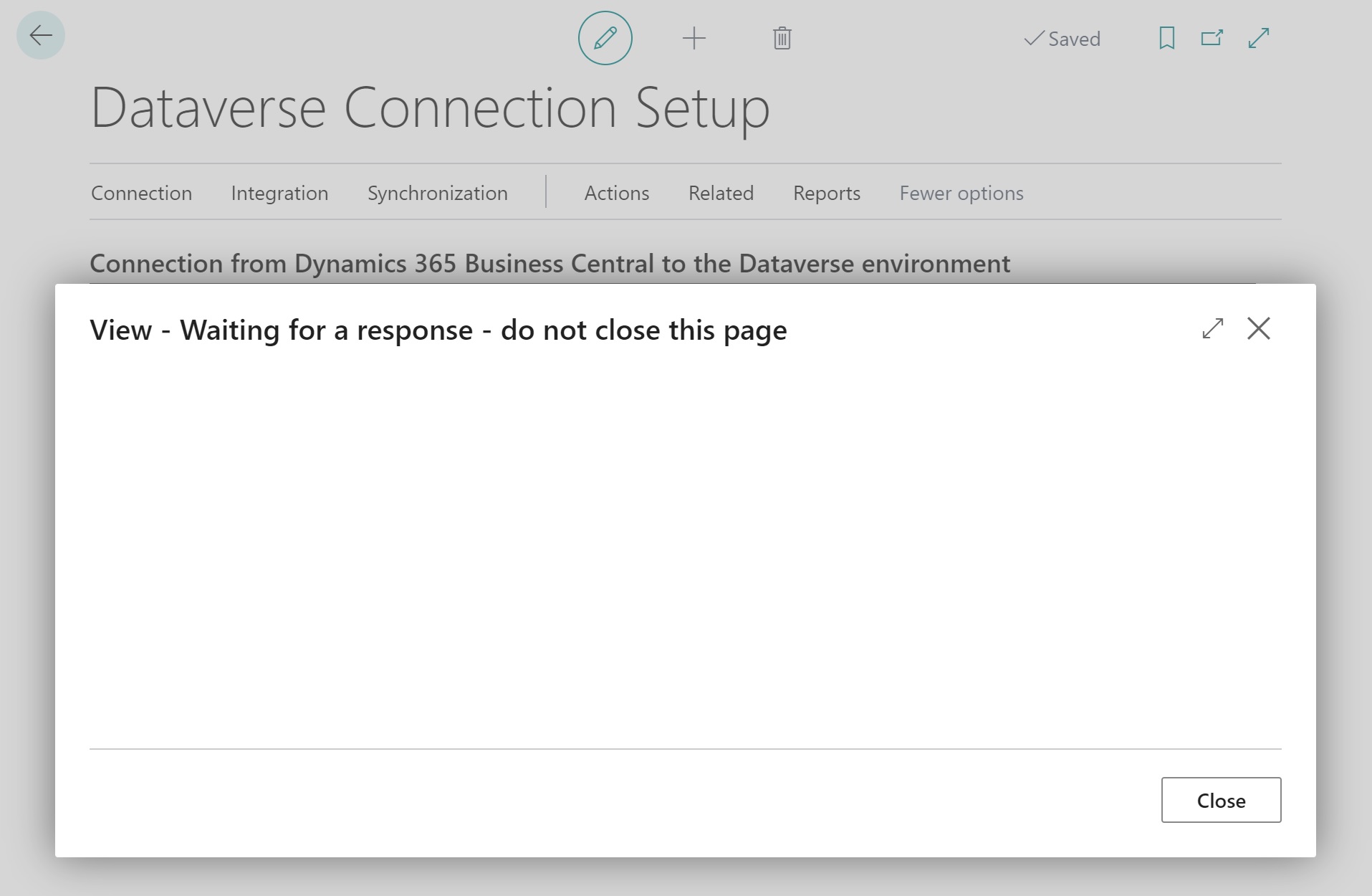Screen dimensions: 1372x896
Task: Dismiss the dialog with the X icon
Action: click(x=1258, y=328)
